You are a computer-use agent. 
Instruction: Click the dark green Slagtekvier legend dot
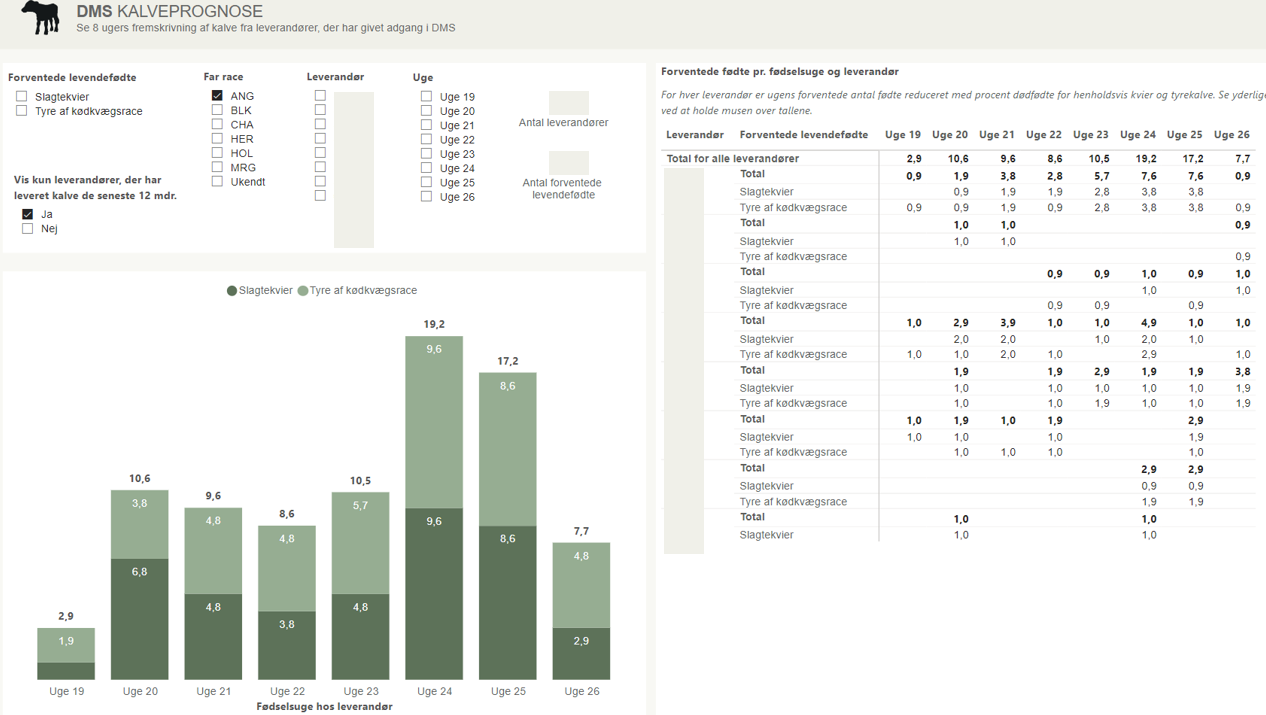coord(232,291)
